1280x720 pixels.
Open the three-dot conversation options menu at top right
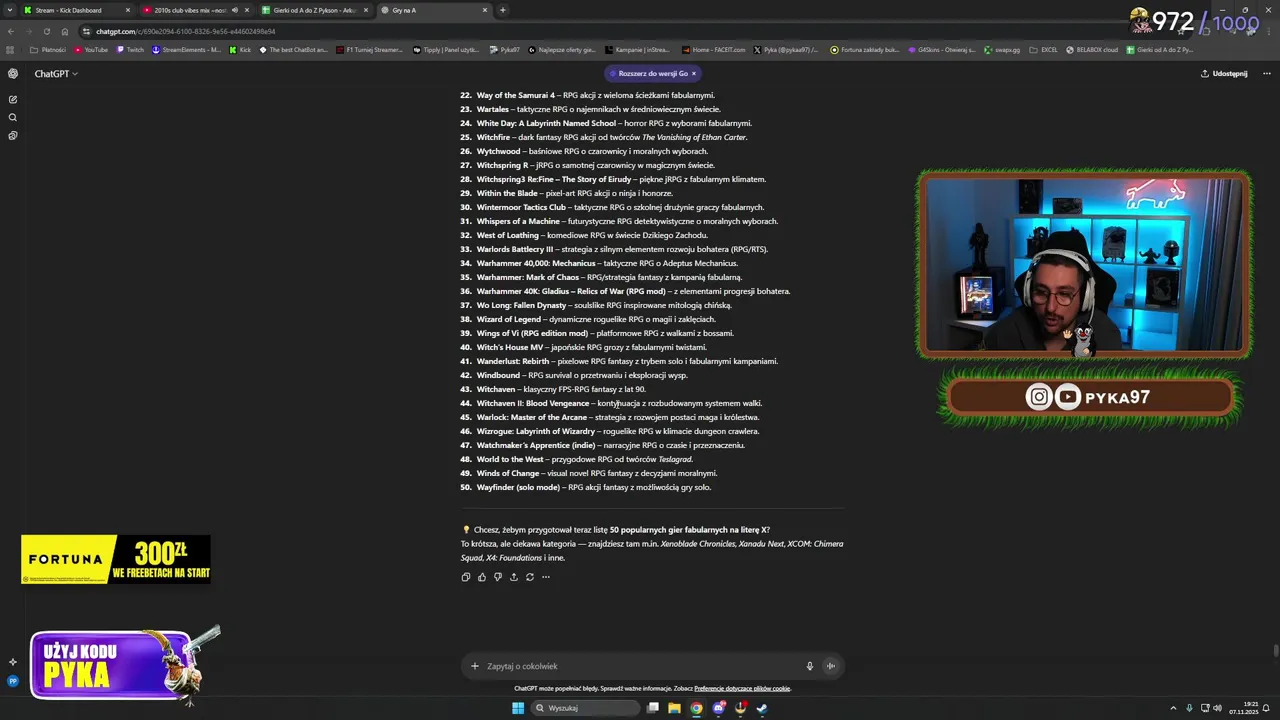1266,73
